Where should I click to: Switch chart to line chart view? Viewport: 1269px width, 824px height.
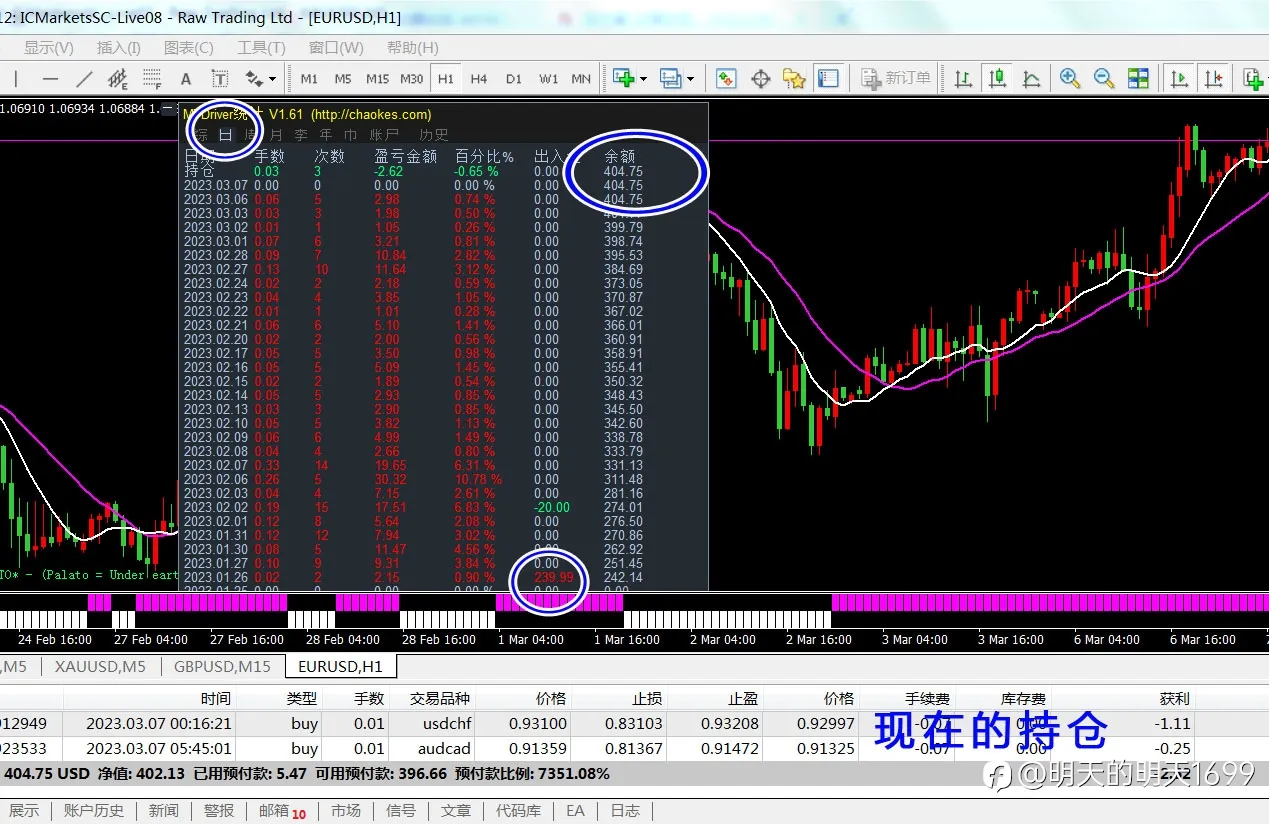click(x=1031, y=78)
